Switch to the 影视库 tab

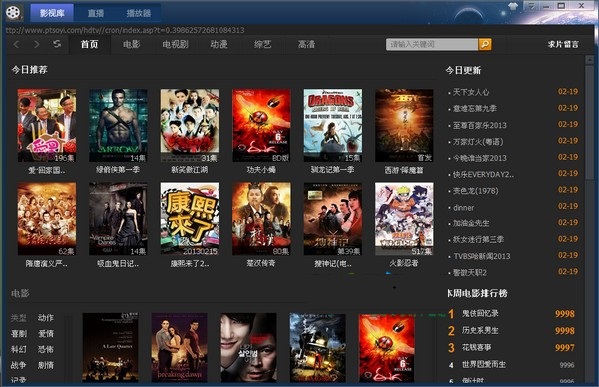52,13
